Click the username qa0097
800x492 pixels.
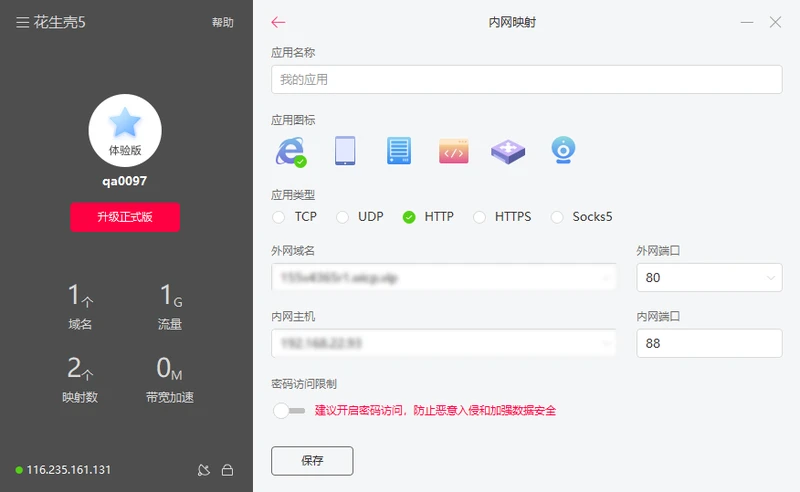coord(124,181)
